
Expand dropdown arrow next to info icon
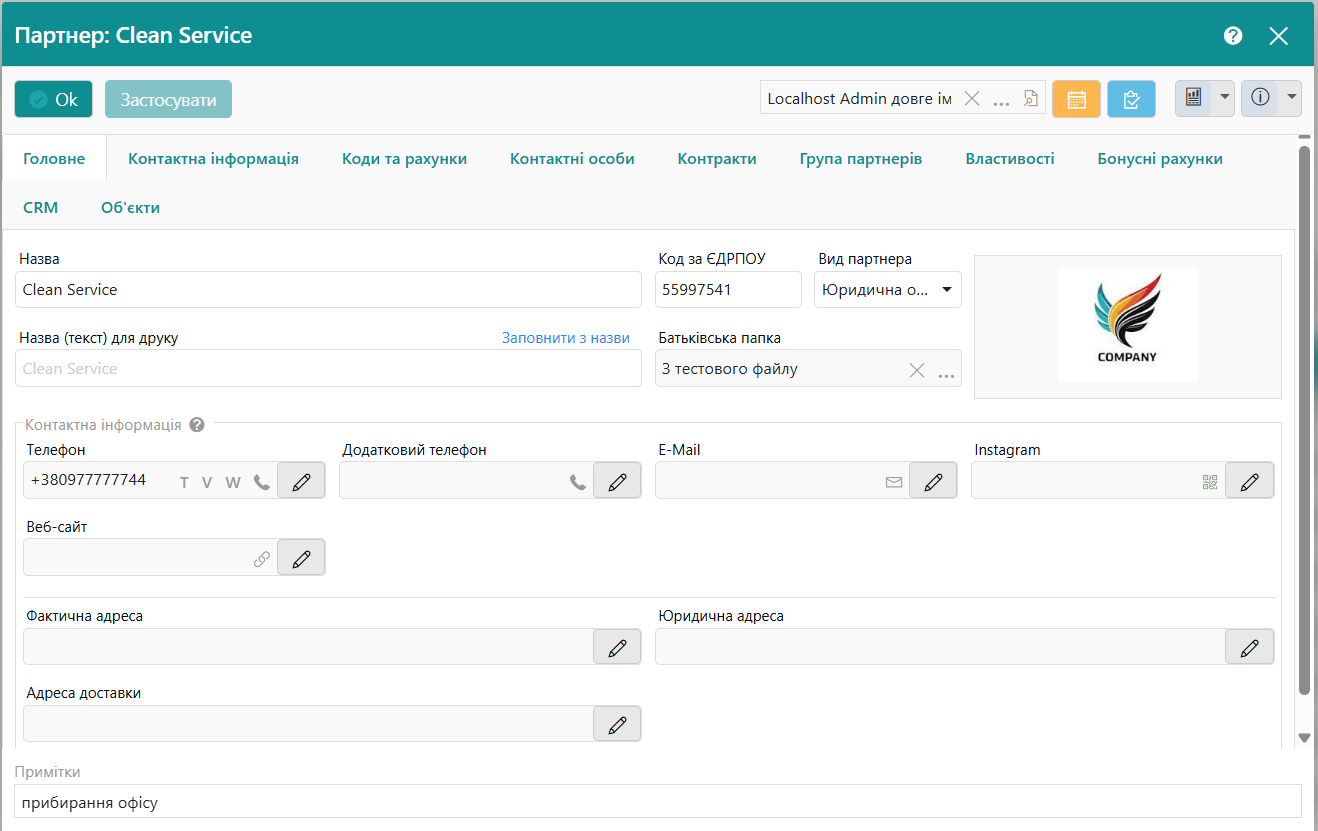point(1291,98)
